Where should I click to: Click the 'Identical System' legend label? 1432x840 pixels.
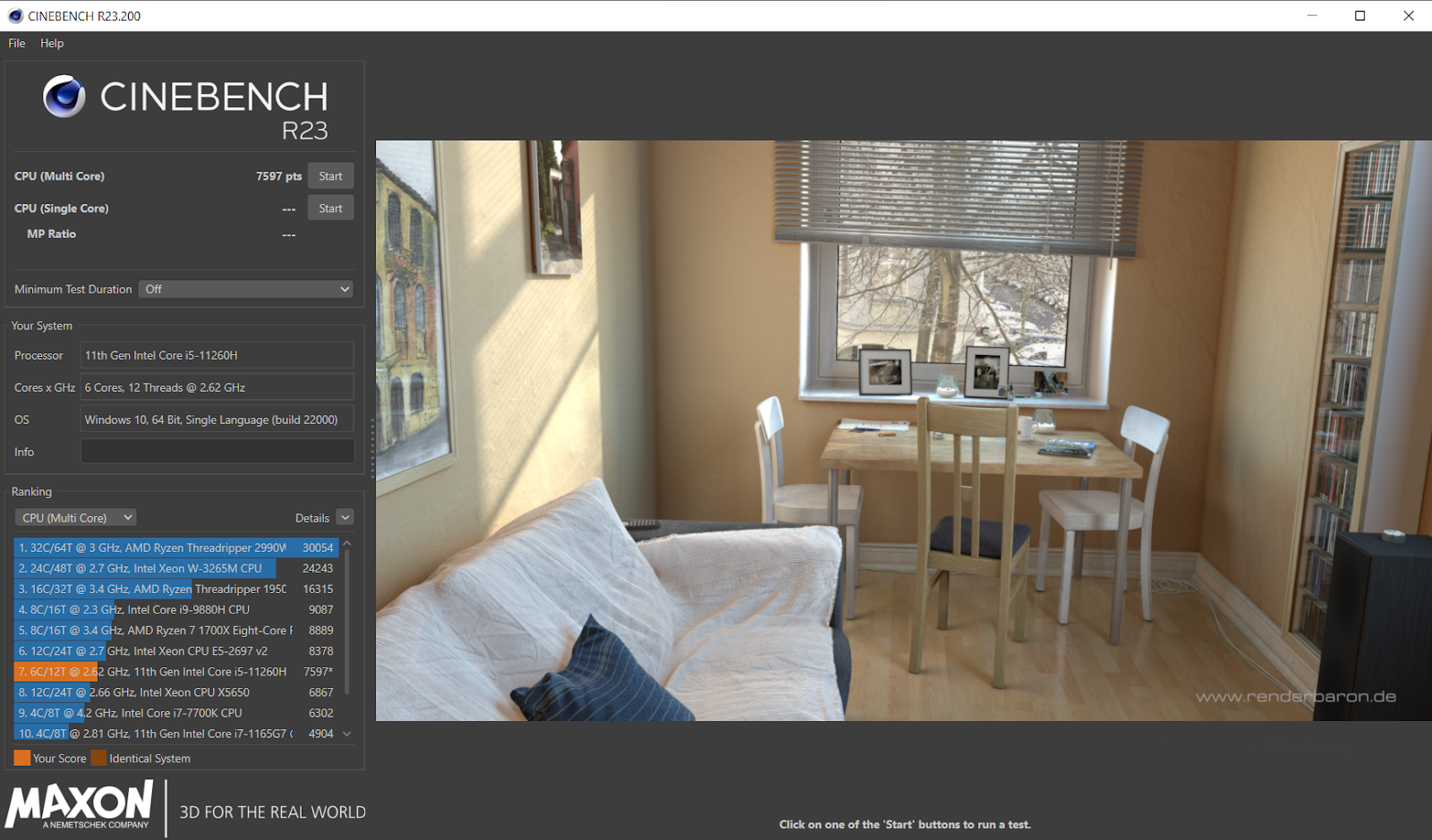pos(149,759)
